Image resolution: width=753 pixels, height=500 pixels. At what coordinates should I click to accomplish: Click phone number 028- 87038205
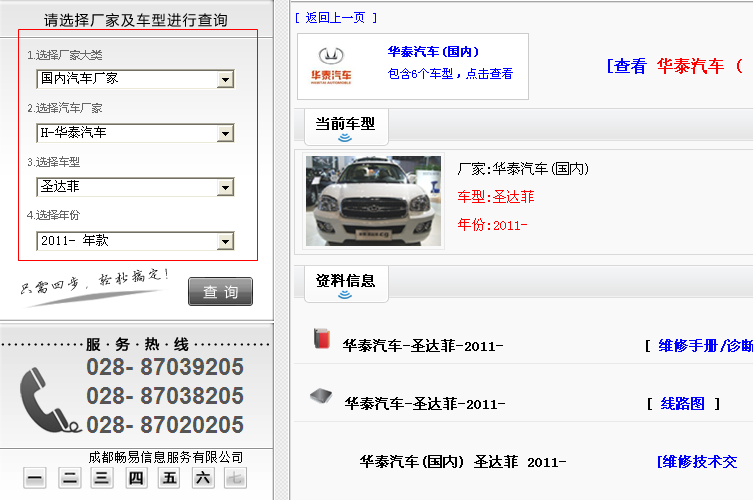pos(165,396)
